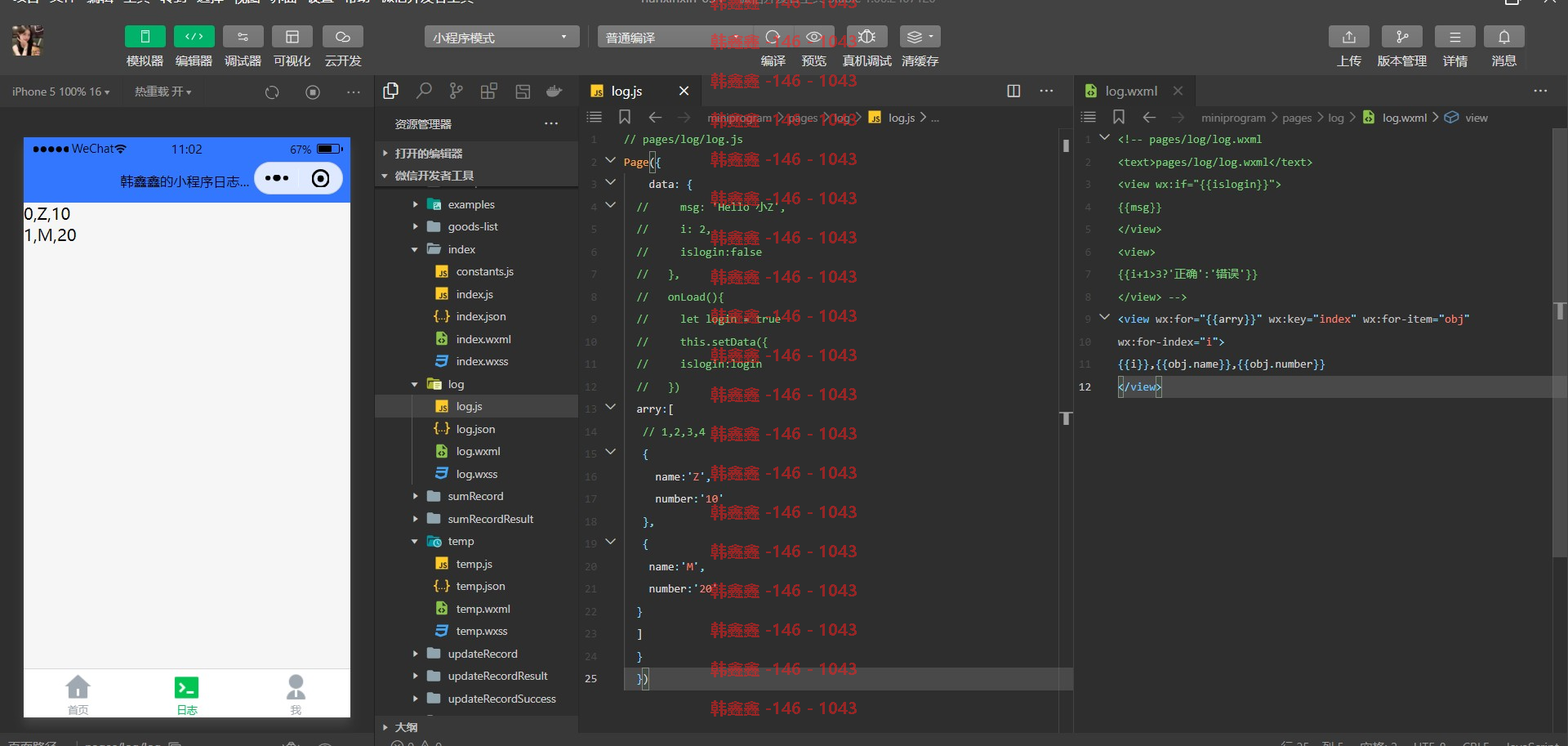Expand the 大纲 outline section

point(476,727)
